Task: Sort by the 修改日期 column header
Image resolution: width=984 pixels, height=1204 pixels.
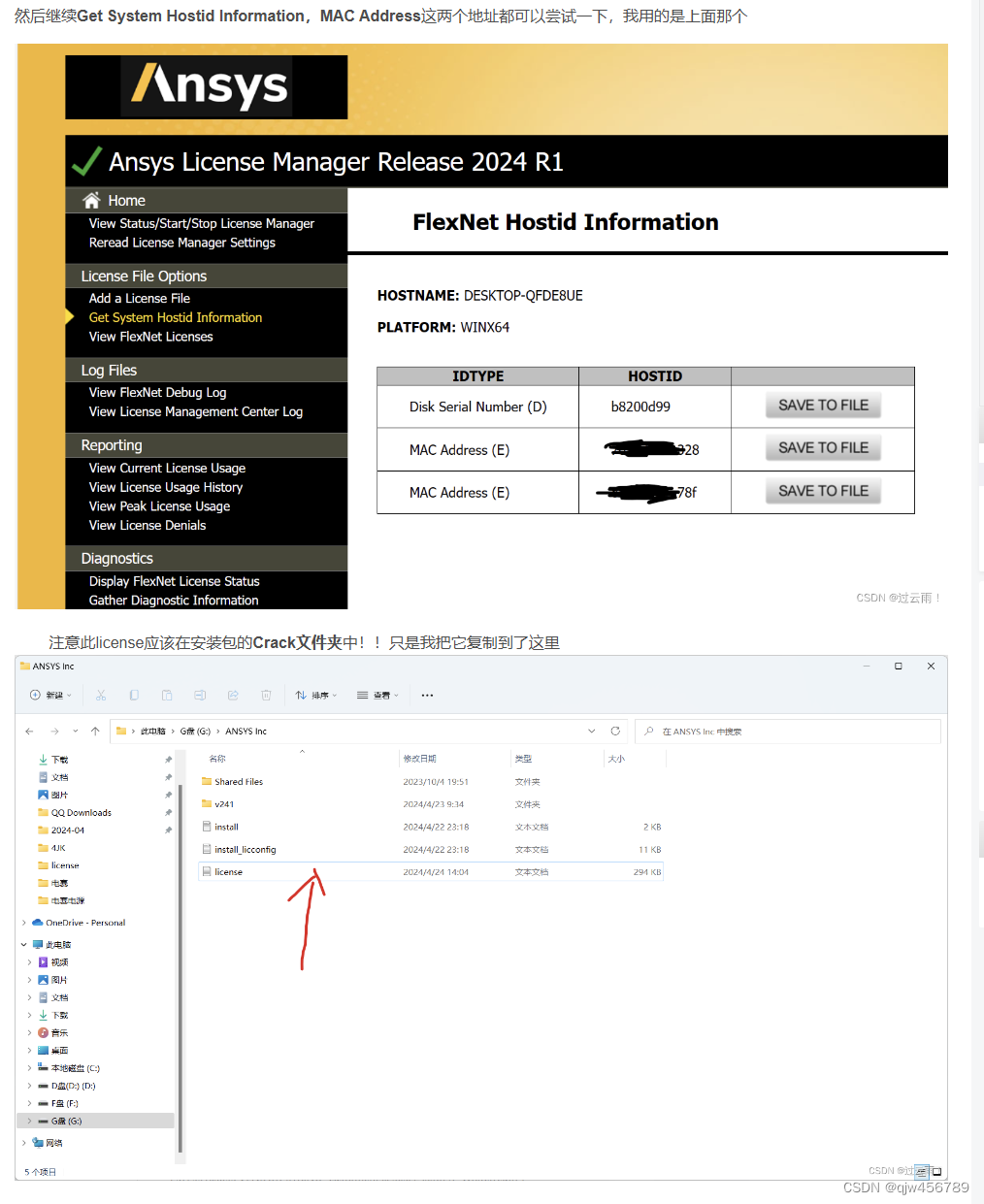Action: (420, 759)
